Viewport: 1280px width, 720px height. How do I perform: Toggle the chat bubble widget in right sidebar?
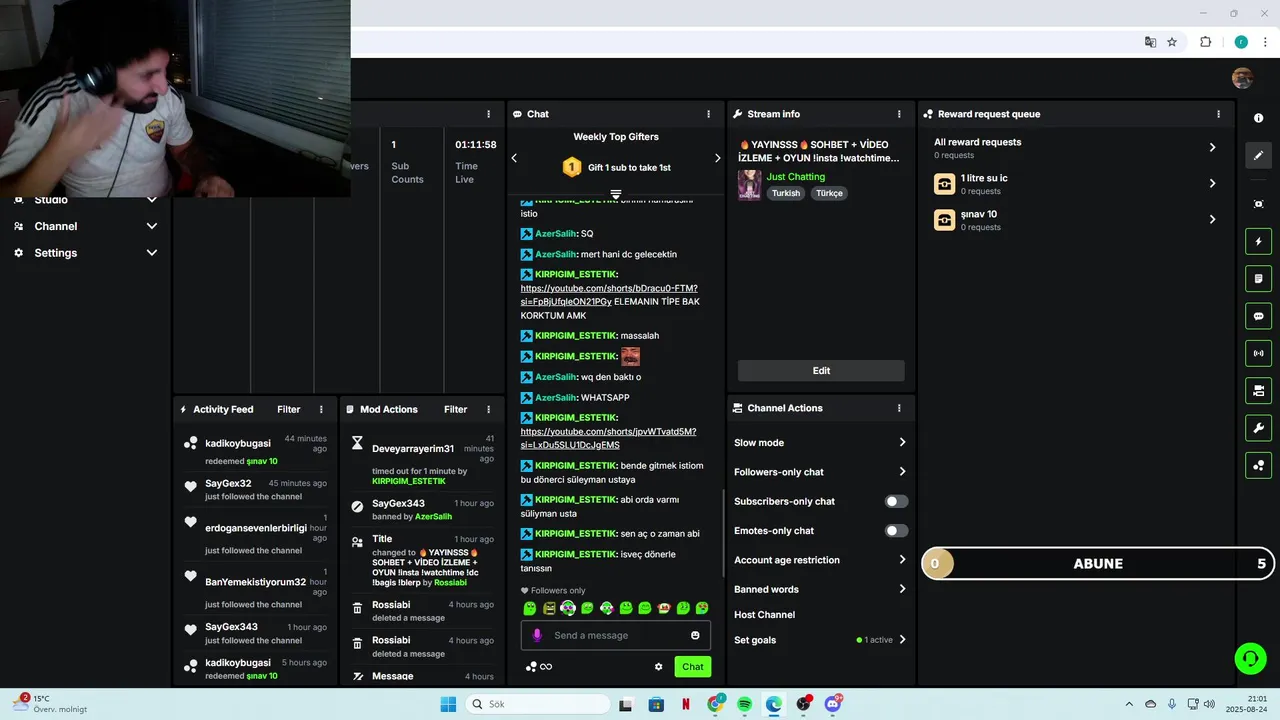pos(1258,316)
